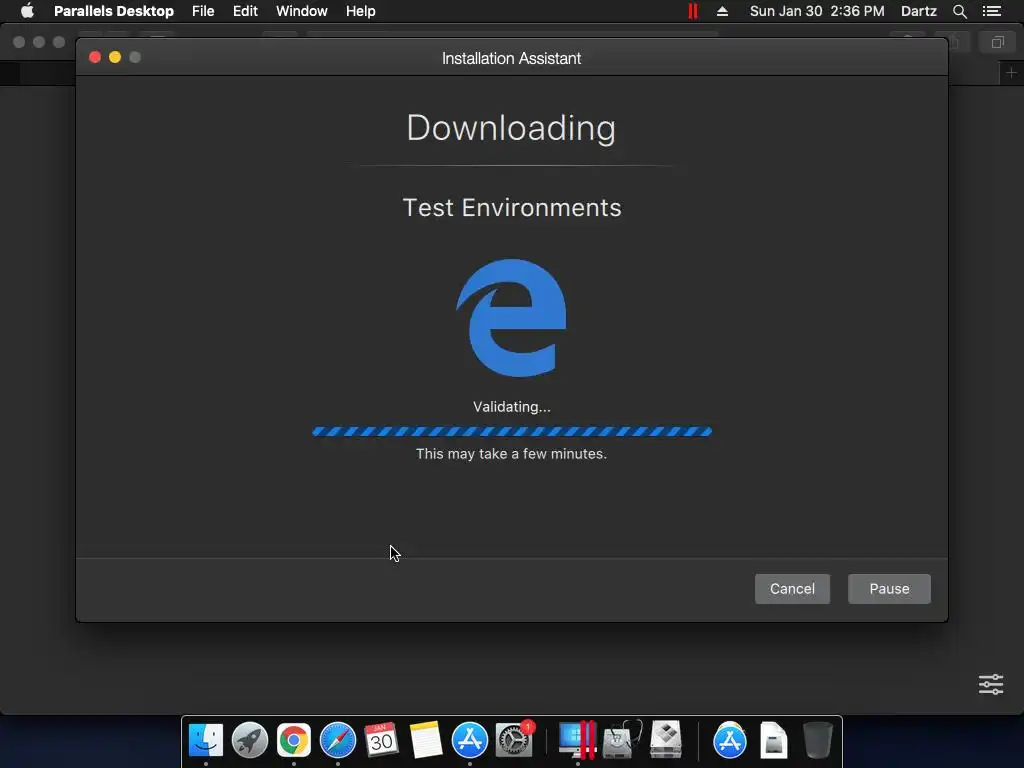
Task: Click the eject icon in menu bar
Action: coord(722,11)
